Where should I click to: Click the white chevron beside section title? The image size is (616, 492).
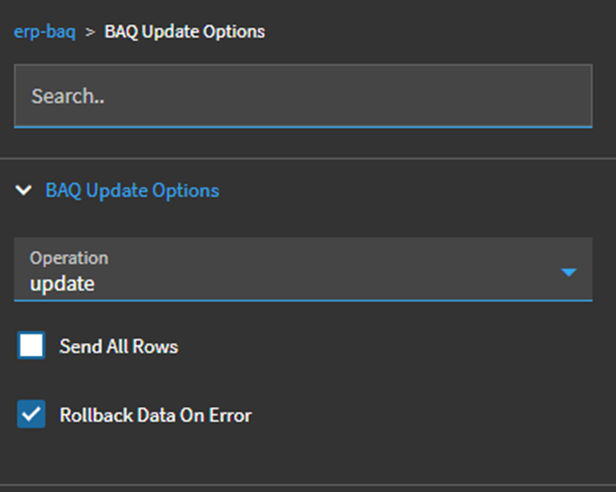tap(25, 190)
